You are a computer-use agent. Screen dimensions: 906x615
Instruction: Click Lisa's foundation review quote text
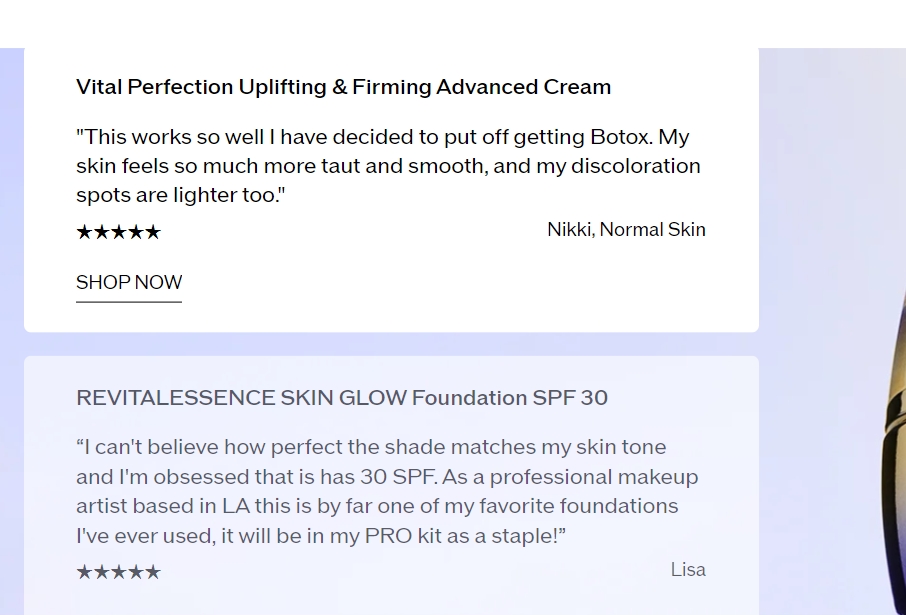point(387,491)
